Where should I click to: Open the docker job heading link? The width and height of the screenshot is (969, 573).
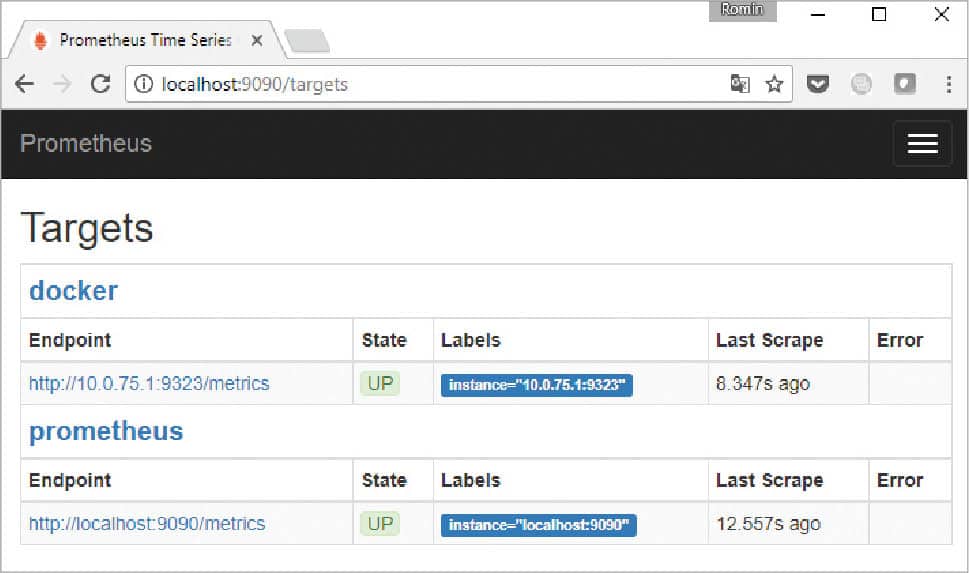73,291
